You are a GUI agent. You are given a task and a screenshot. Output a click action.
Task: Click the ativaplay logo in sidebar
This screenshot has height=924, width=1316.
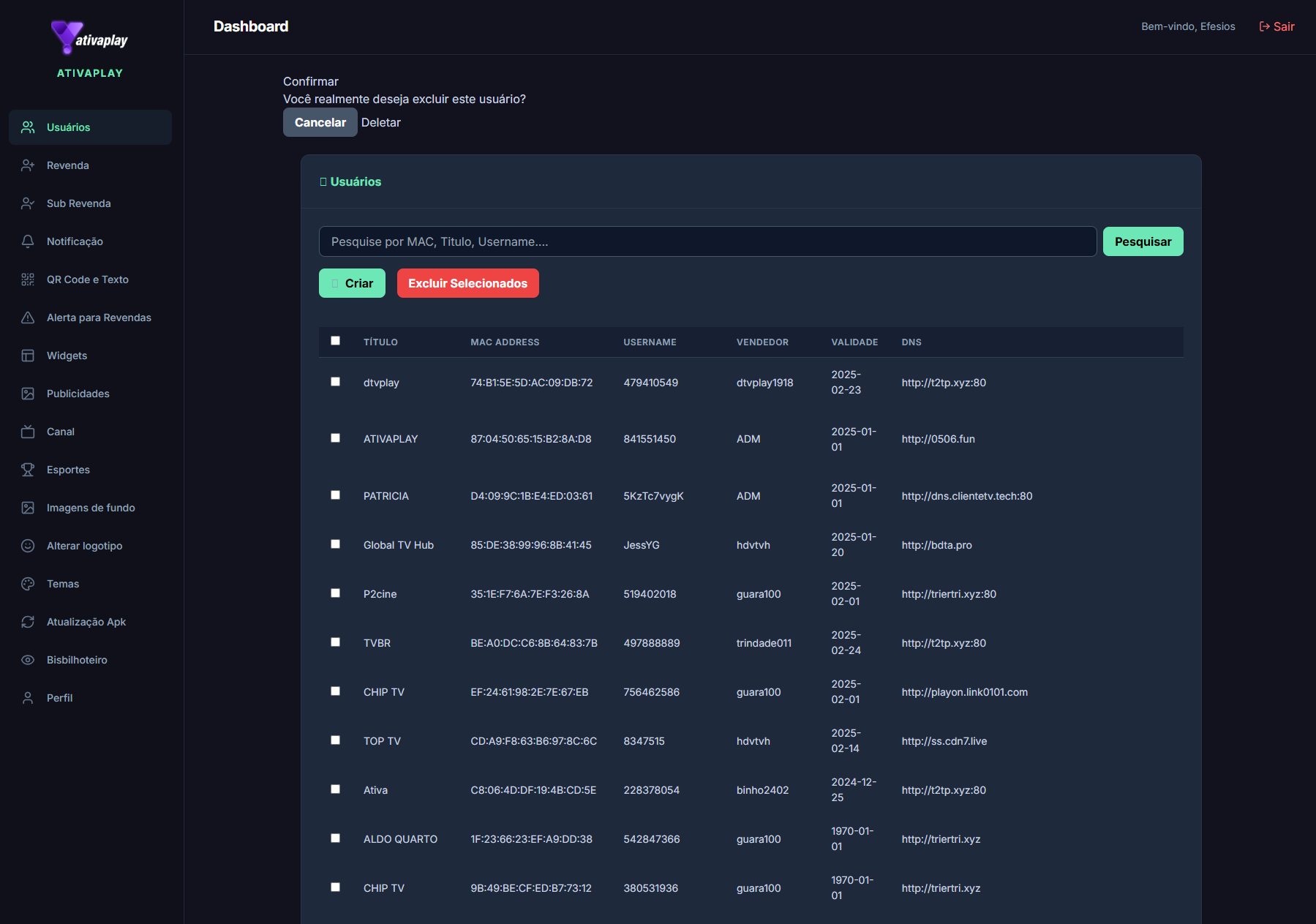tap(90, 38)
